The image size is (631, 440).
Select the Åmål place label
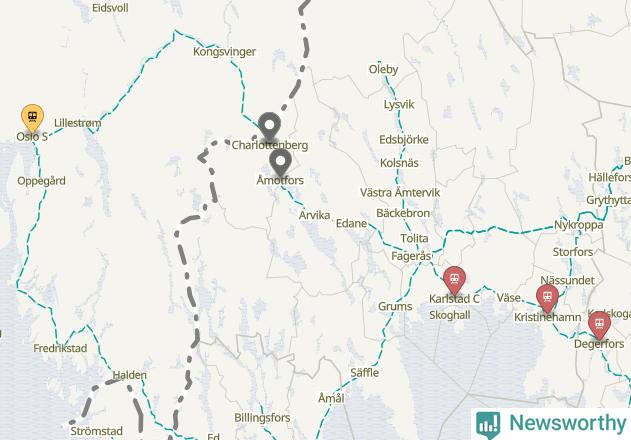(x=331, y=398)
